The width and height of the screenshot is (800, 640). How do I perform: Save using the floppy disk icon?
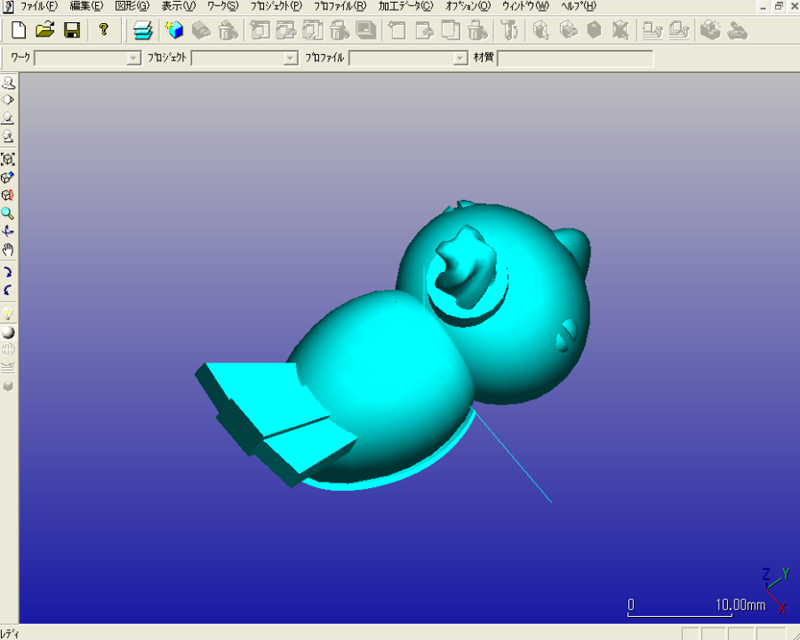(x=72, y=30)
